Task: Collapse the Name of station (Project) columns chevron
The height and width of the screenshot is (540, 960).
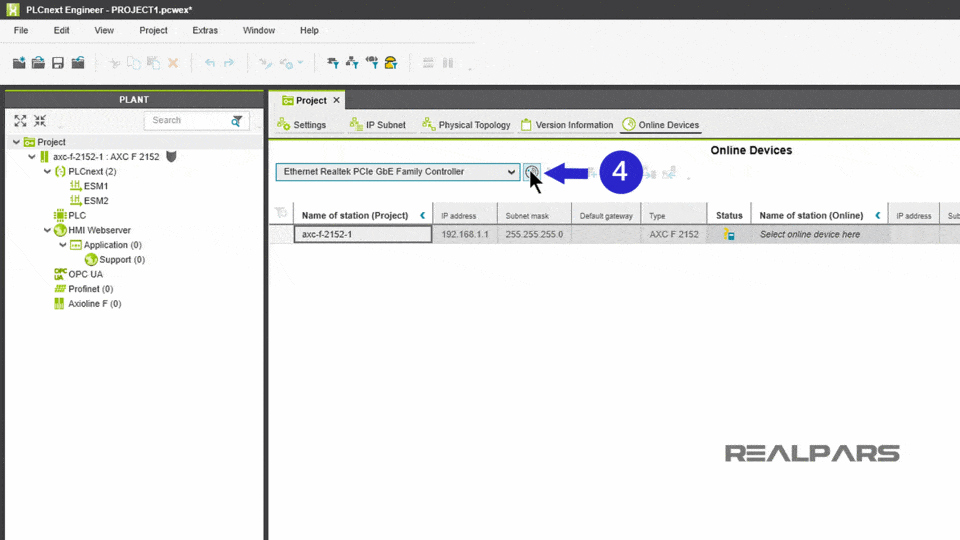Action: point(422,216)
